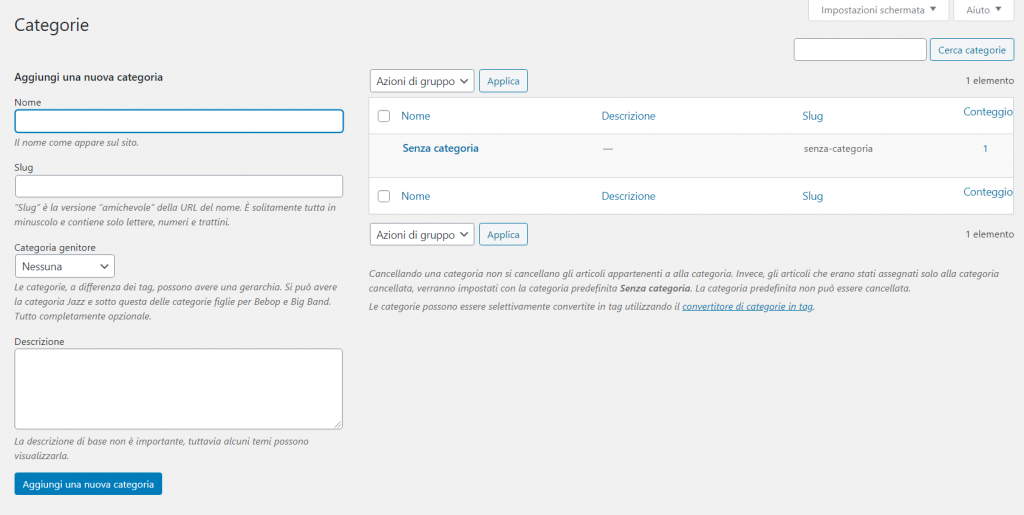Click into the Slug text field
Screen dimensions: 1024x515
pyautogui.click(x=179, y=186)
